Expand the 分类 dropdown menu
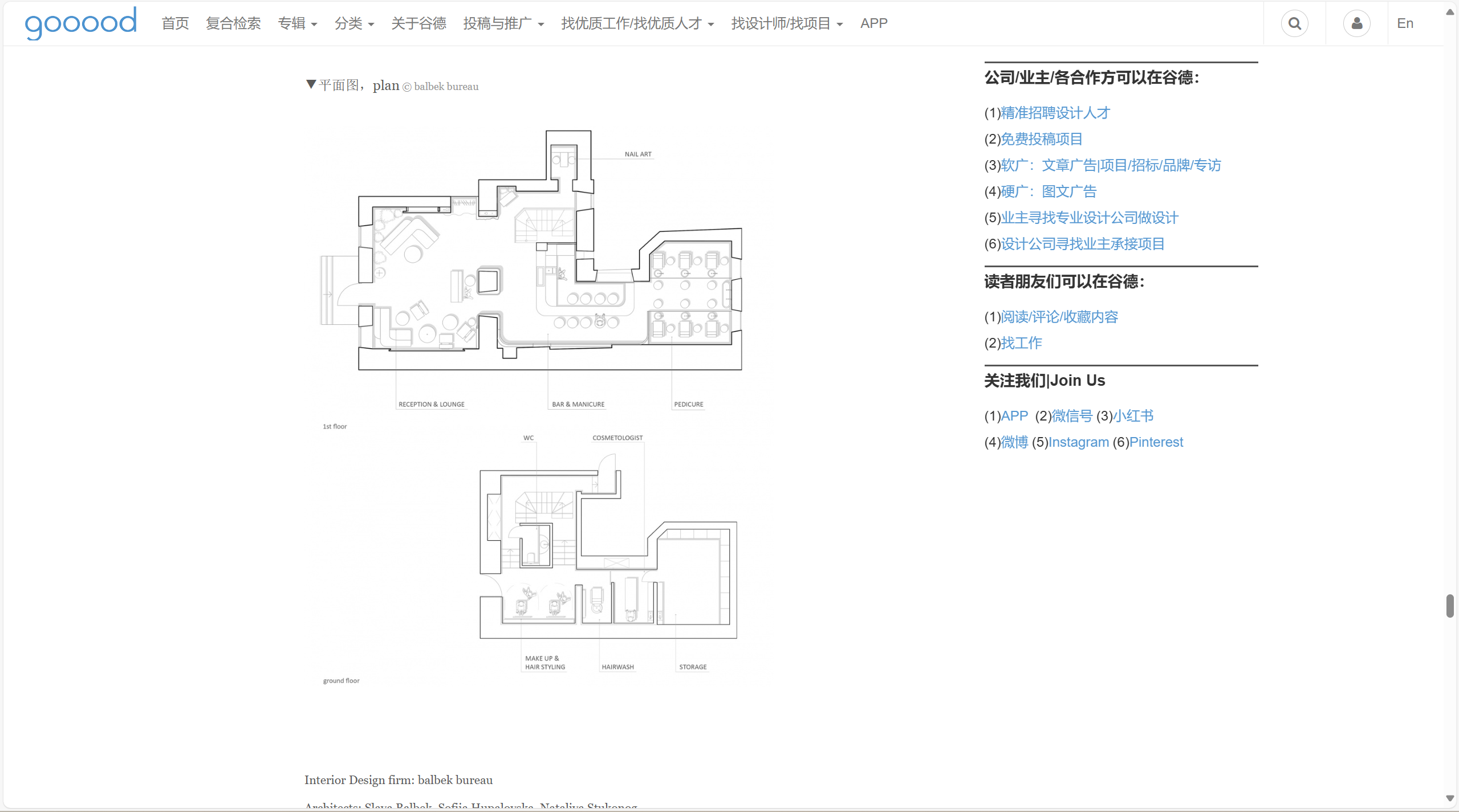Screen dimensions: 1459x812 (353, 23)
